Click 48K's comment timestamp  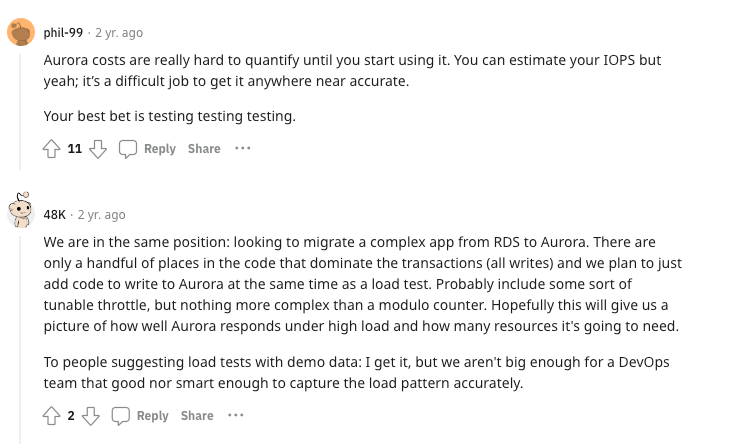(x=102, y=214)
